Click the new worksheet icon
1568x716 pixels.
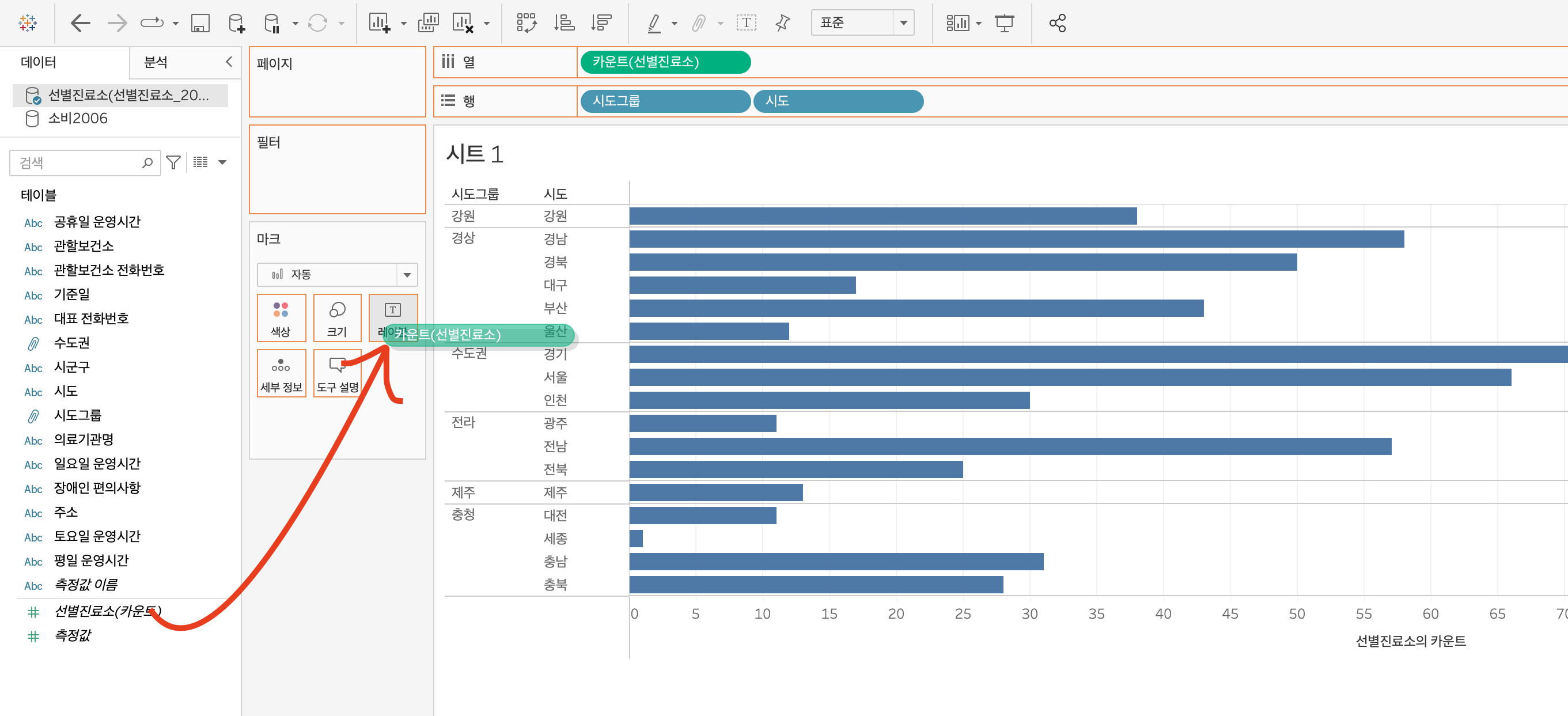click(x=379, y=23)
